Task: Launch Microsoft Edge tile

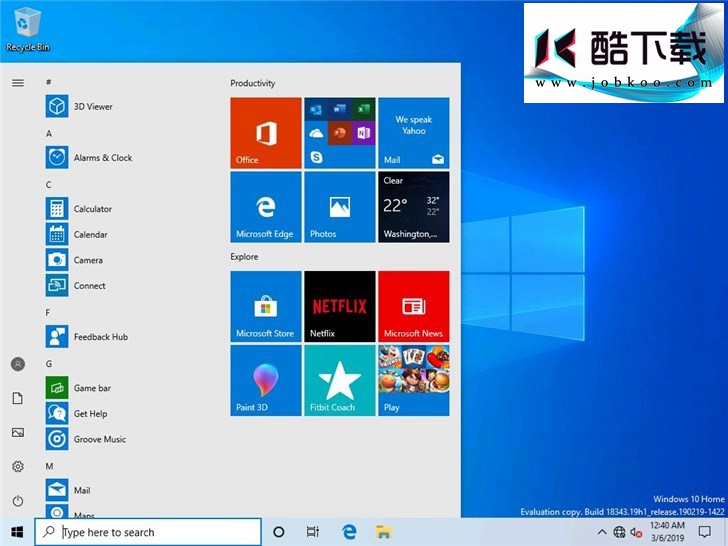Action: [266, 207]
